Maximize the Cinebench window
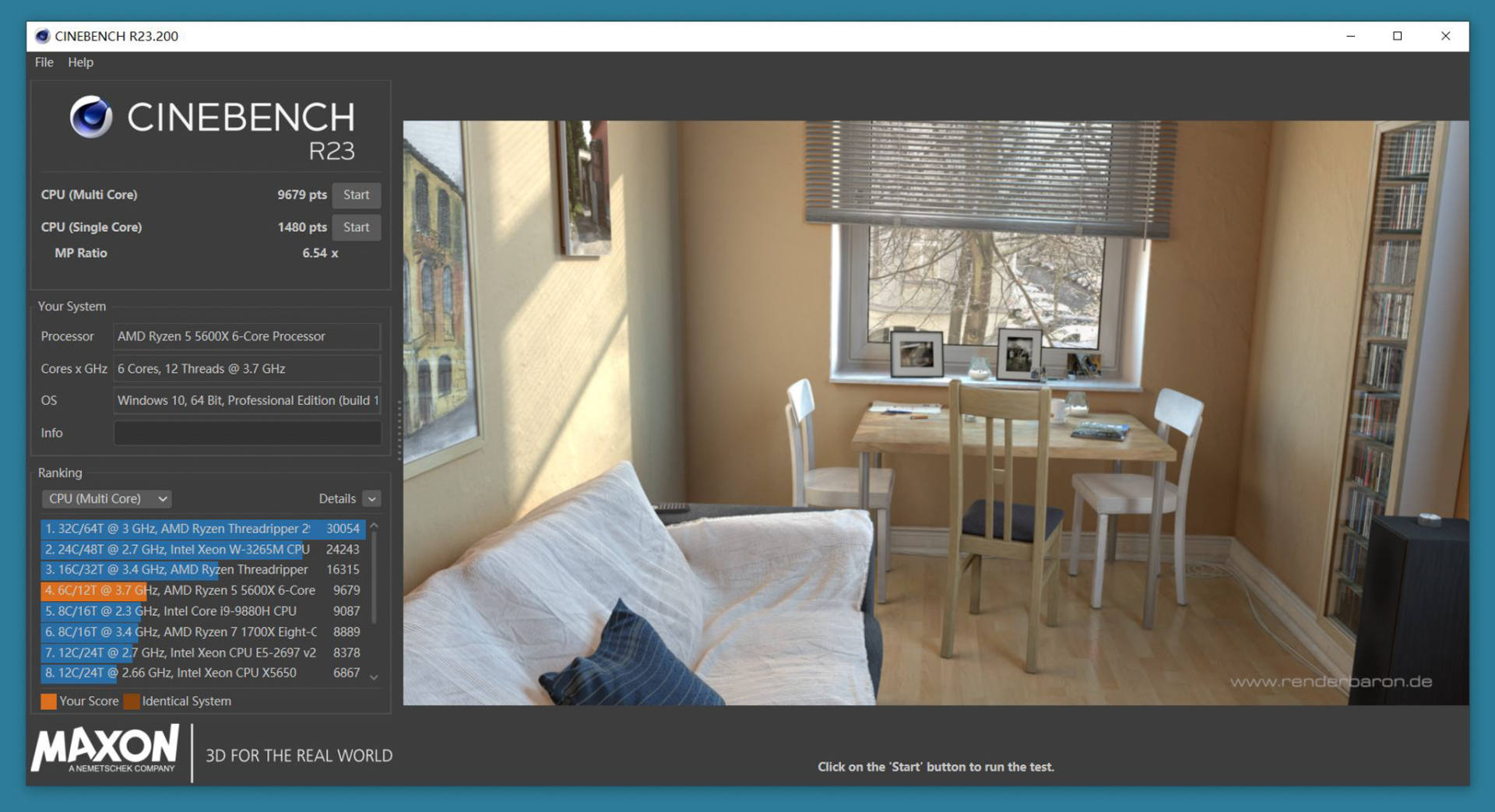The height and width of the screenshot is (812, 1495). (1398, 36)
